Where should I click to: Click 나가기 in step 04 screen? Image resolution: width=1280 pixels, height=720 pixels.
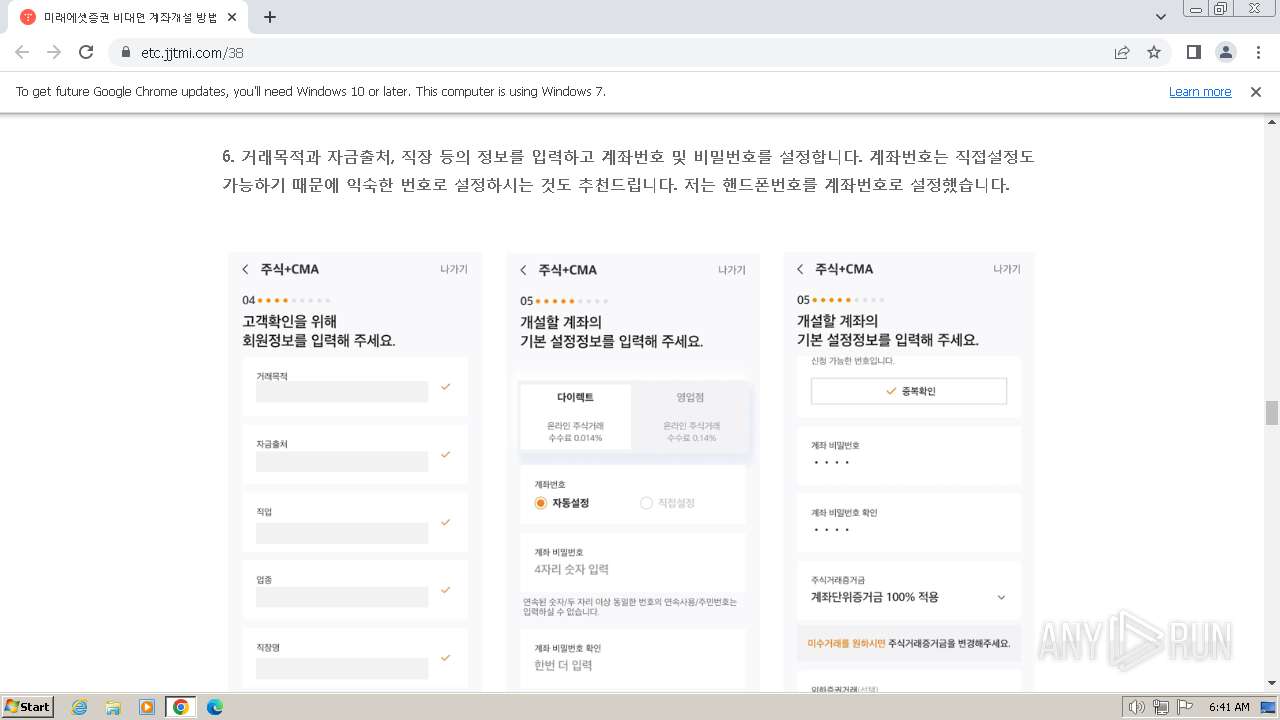tap(454, 269)
